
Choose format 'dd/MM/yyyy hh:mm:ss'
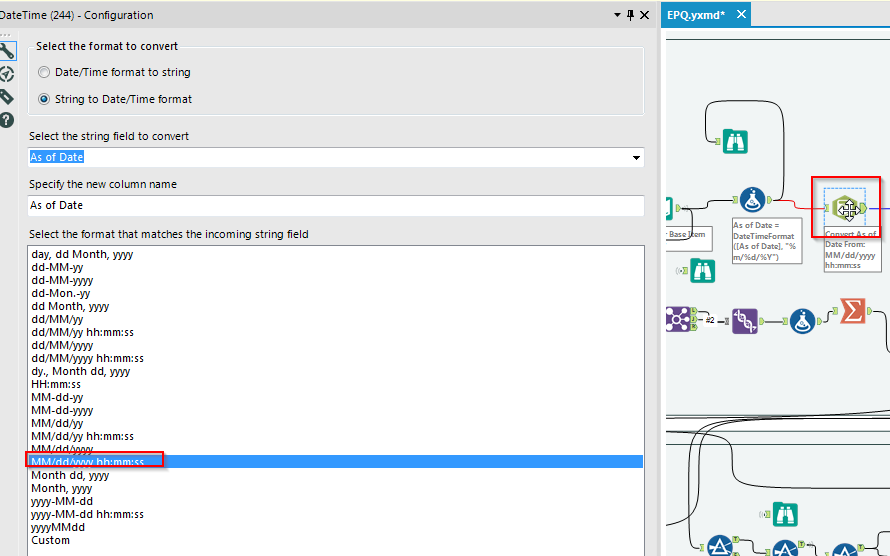click(88, 359)
